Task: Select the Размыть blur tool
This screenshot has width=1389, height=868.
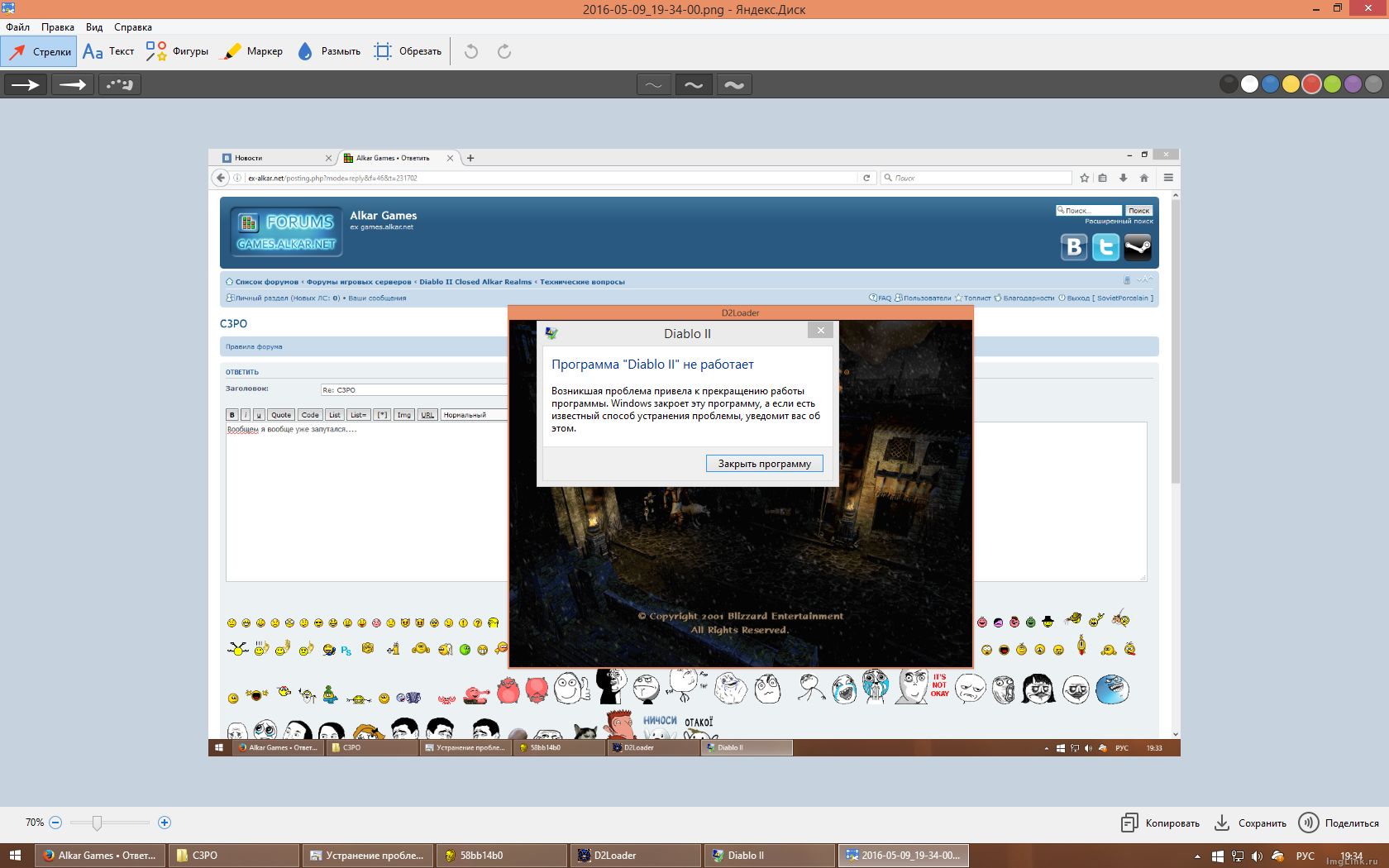Action: pyautogui.click(x=328, y=51)
